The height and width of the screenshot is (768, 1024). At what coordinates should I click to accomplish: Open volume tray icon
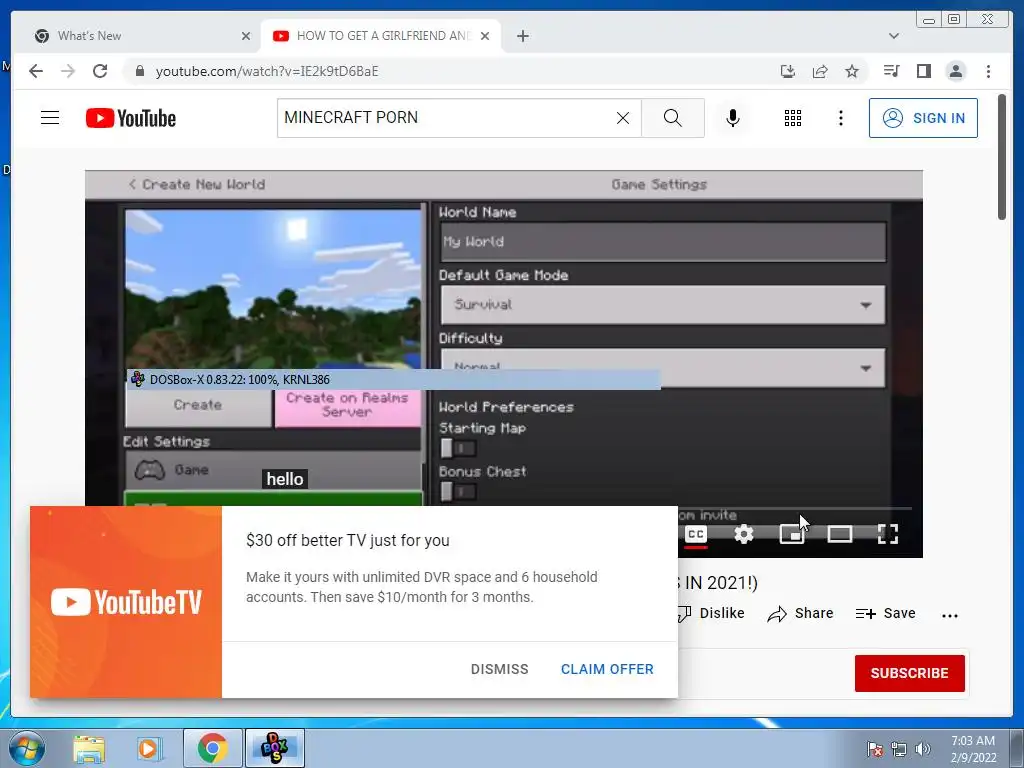(x=923, y=749)
